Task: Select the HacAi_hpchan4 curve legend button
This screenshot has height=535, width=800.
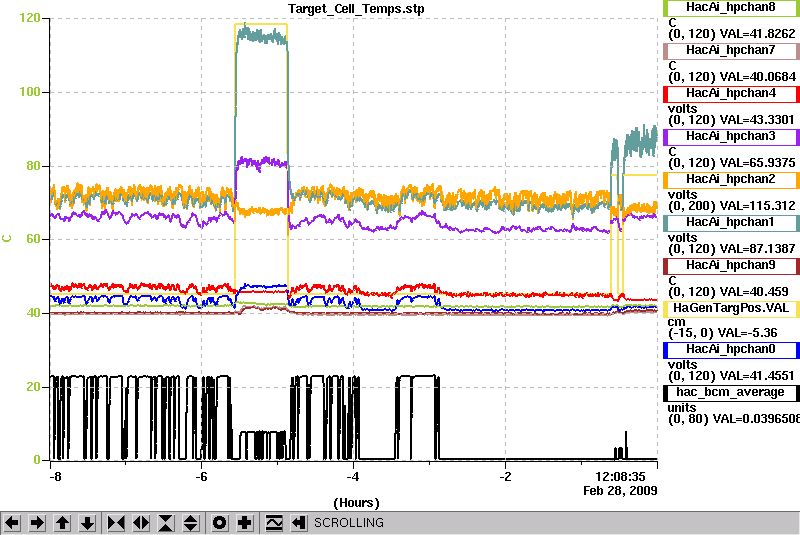Action: 731,94
